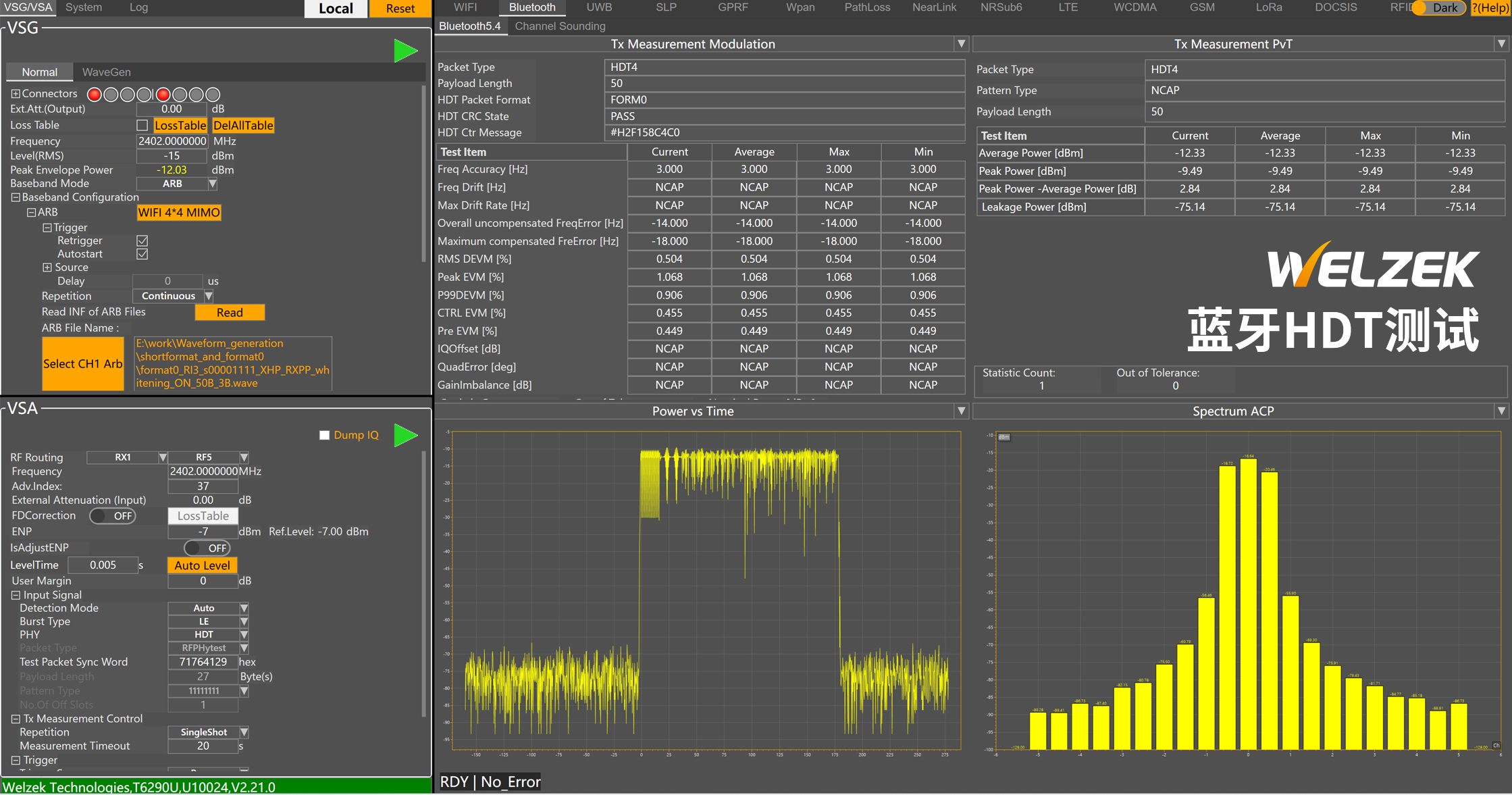The width and height of the screenshot is (1512, 795).
Task: Open Spectrum ACP panel dropdown arrow
Action: click(1501, 411)
